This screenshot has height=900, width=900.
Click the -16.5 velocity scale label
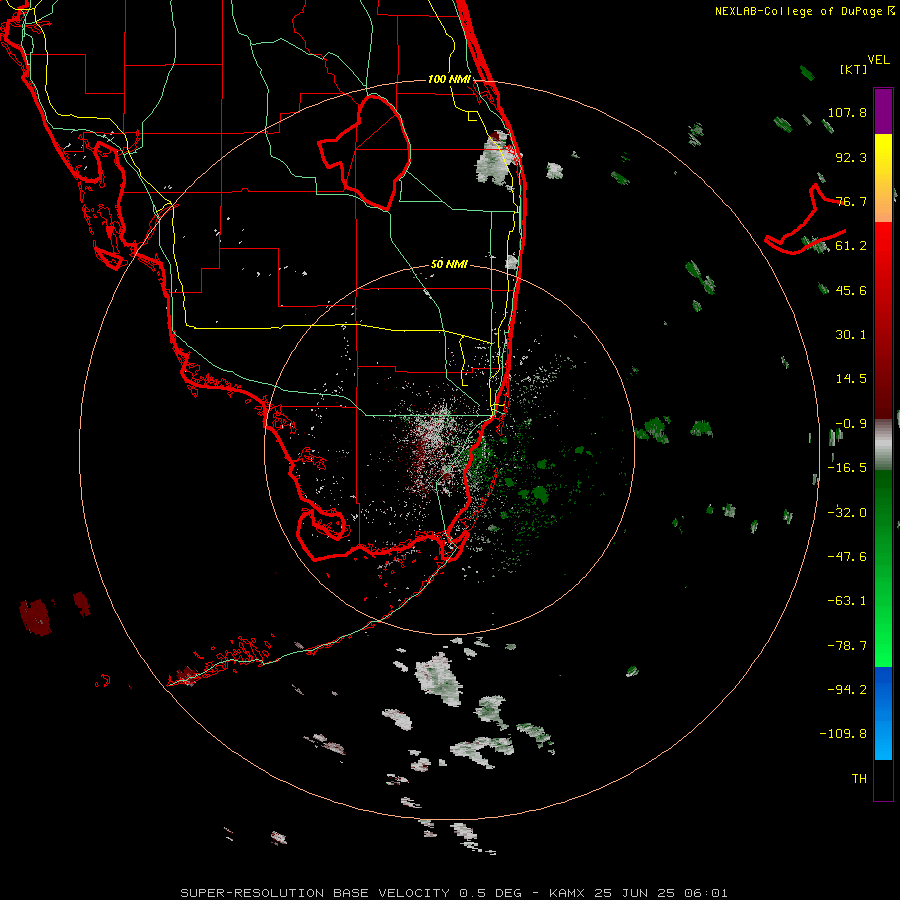pos(847,468)
